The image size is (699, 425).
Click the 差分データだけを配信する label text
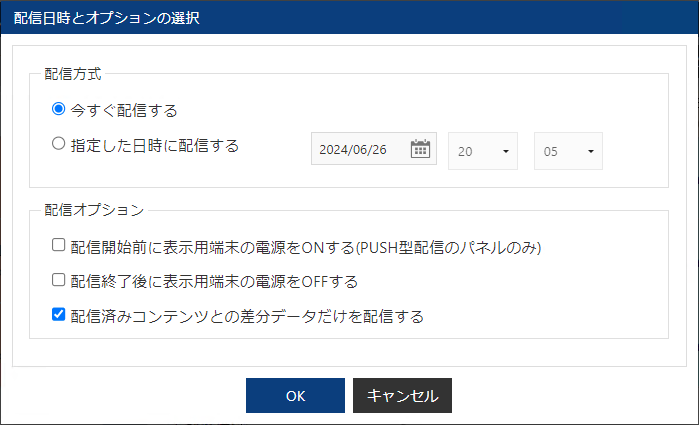[x=247, y=316]
